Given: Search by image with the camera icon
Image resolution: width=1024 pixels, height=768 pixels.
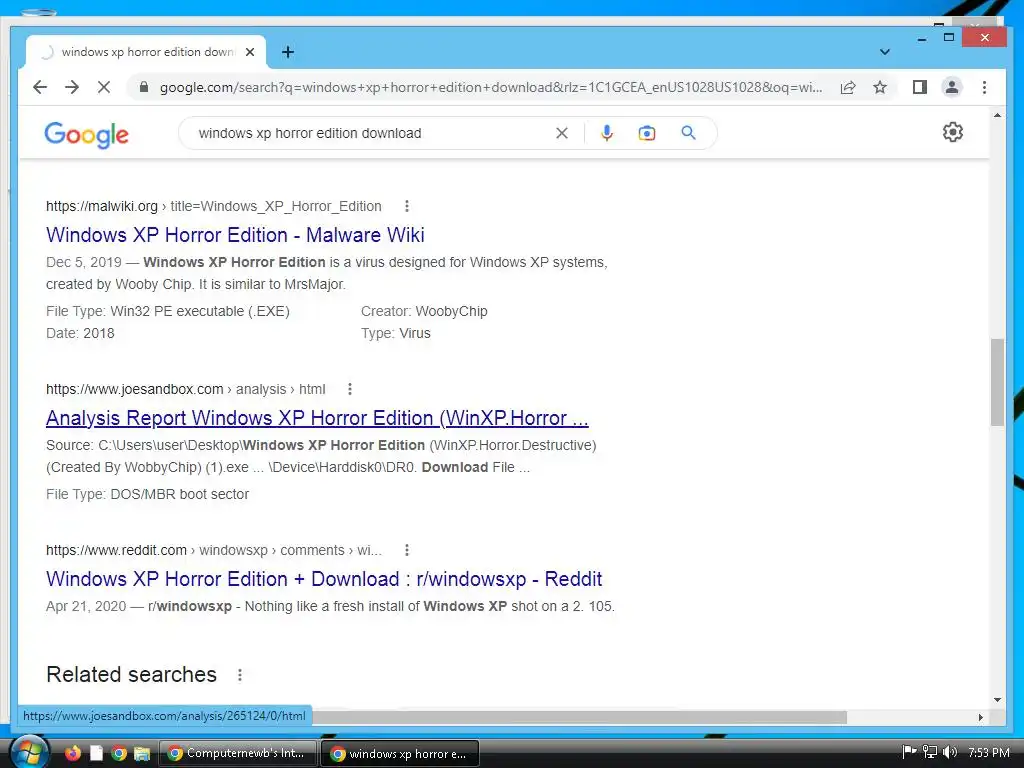Looking at the screenshot, I should click(647, 133).
